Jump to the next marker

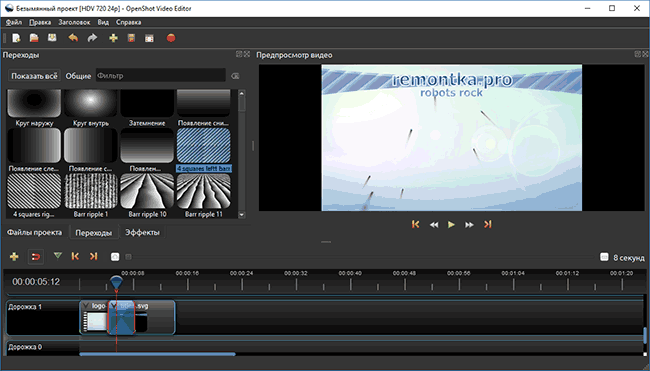94,257
